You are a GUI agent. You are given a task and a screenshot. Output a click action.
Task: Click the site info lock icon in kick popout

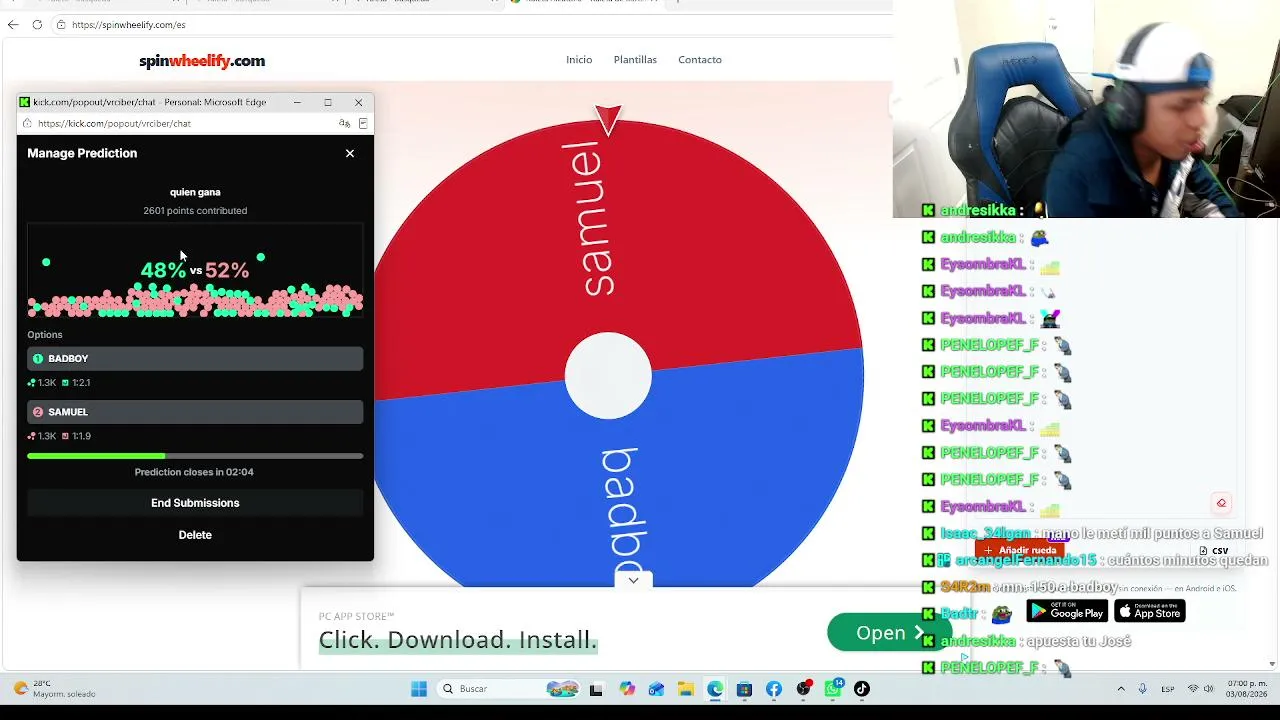27,123
